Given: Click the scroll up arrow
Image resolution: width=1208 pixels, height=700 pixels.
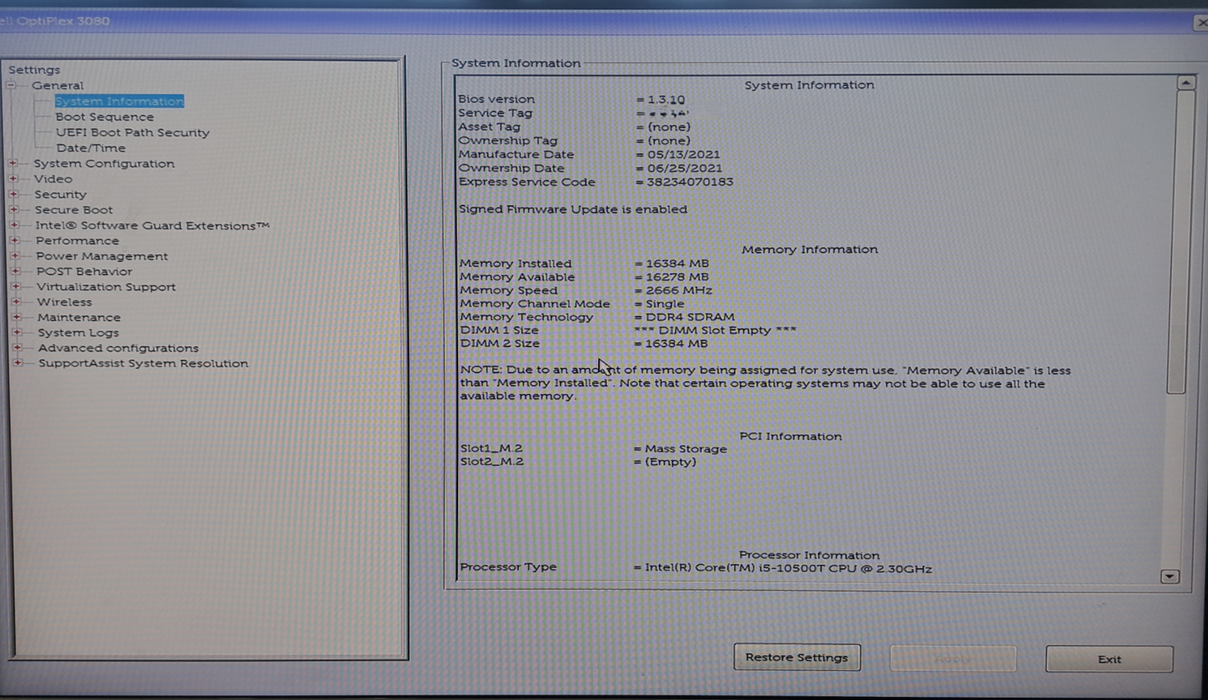Looking at the screenshot, I should coord(1186,84).
